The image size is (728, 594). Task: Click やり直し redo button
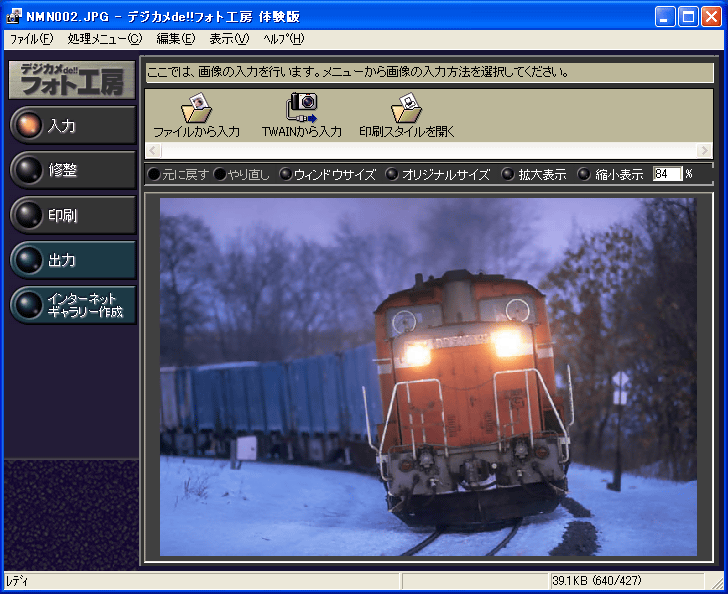tap(241, 174)
